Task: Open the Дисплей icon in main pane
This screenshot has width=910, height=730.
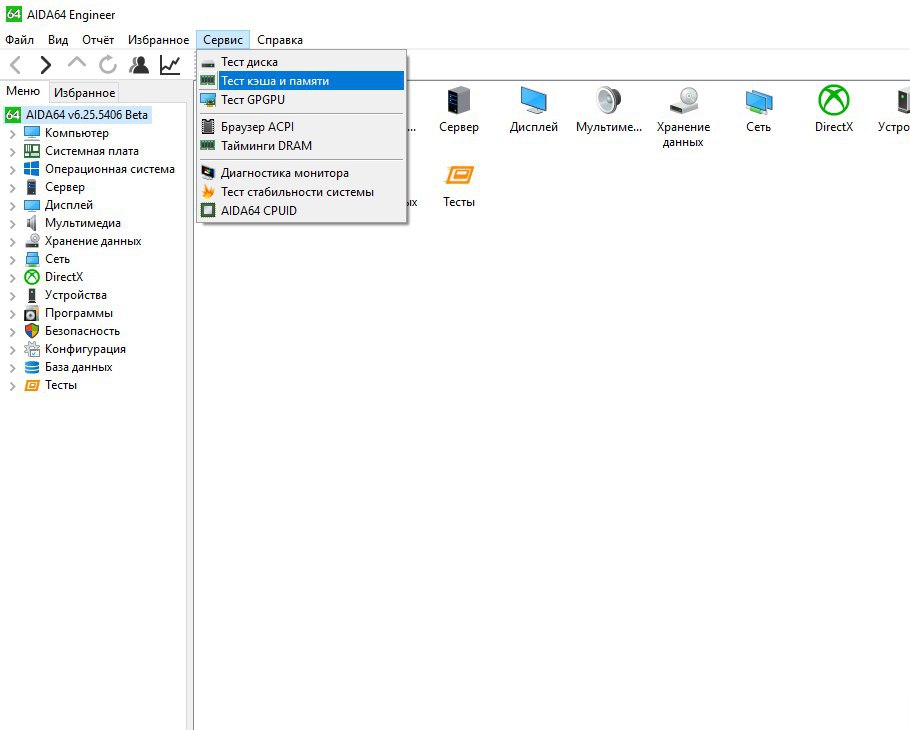Action: tap(533, 100)
